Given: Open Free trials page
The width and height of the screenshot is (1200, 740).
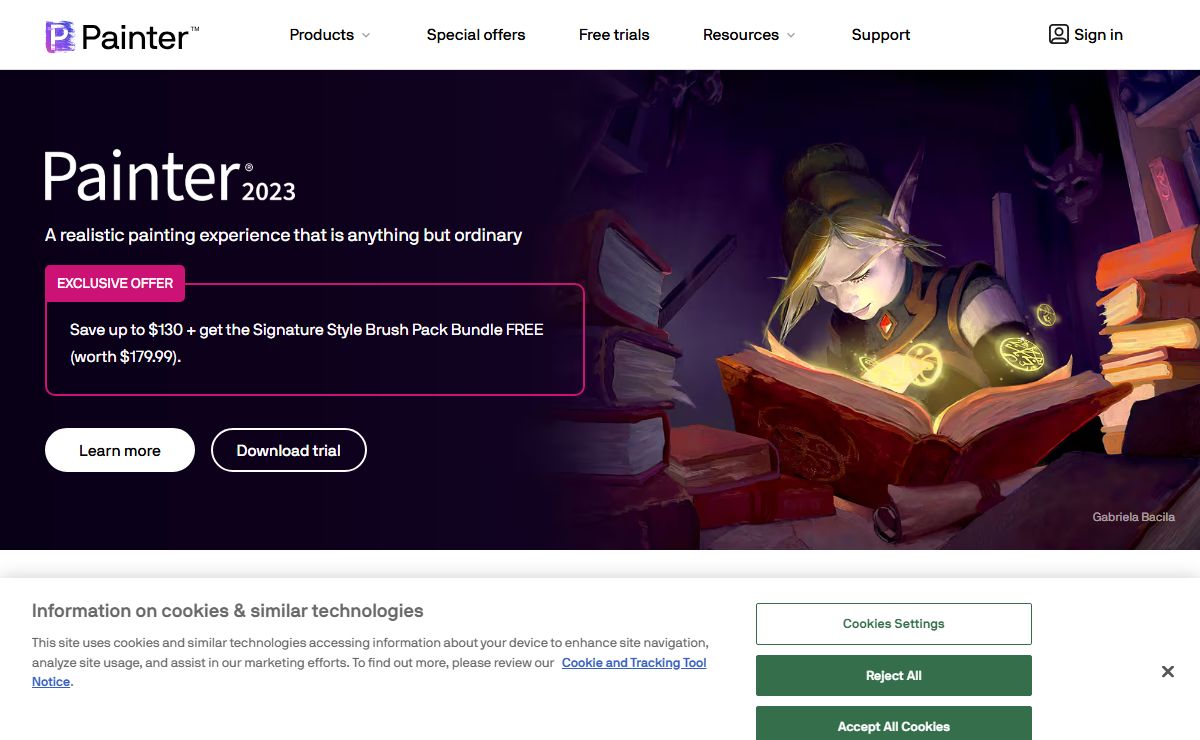Looking at the screenshot, I should pos(614,35).
